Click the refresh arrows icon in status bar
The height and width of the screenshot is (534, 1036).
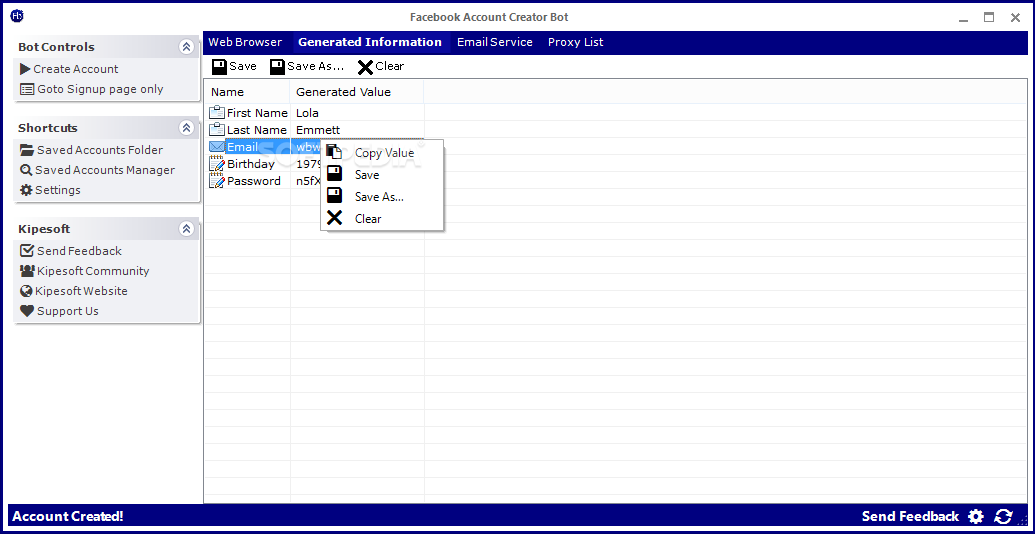[x=1003, y=516]
